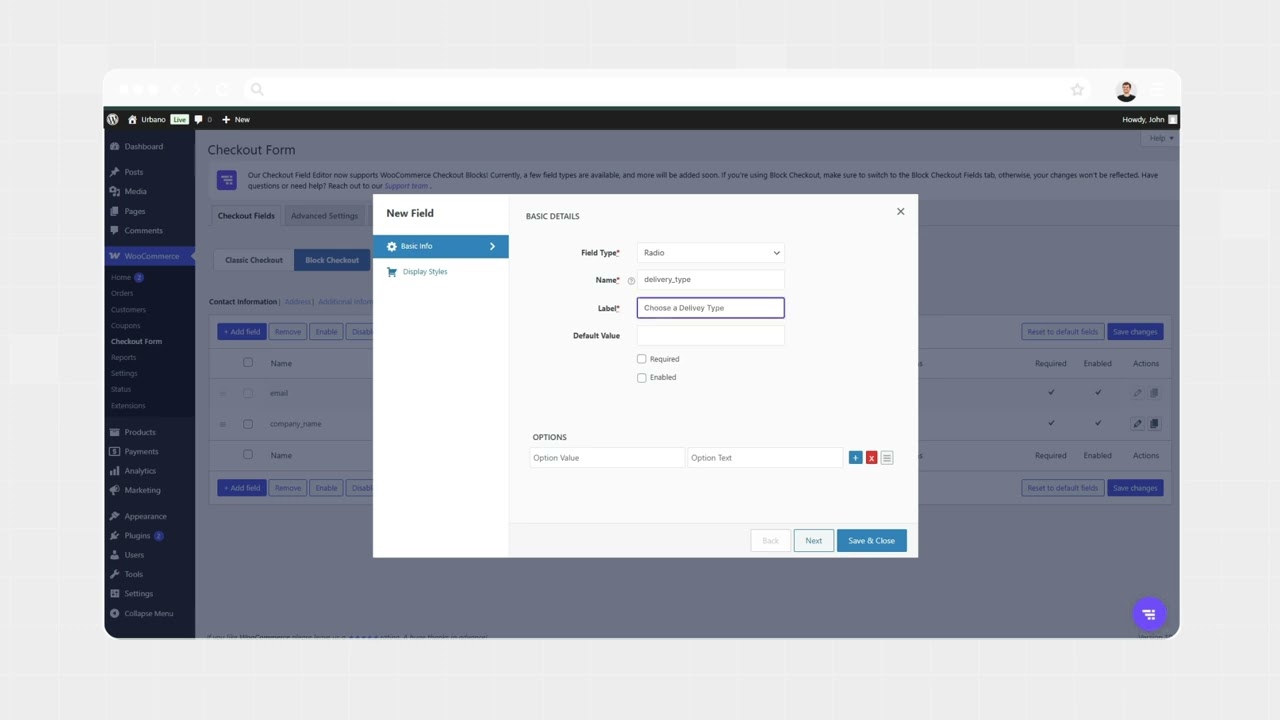Screen dimensions: 1280x720
Task: Check the Enabled checkbox in dialog
Action: 642,377
